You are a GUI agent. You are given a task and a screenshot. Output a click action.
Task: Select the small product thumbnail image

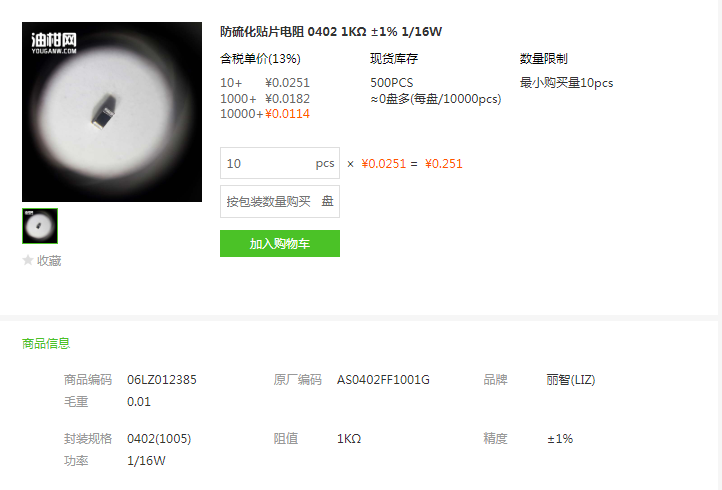coord(40,226)
